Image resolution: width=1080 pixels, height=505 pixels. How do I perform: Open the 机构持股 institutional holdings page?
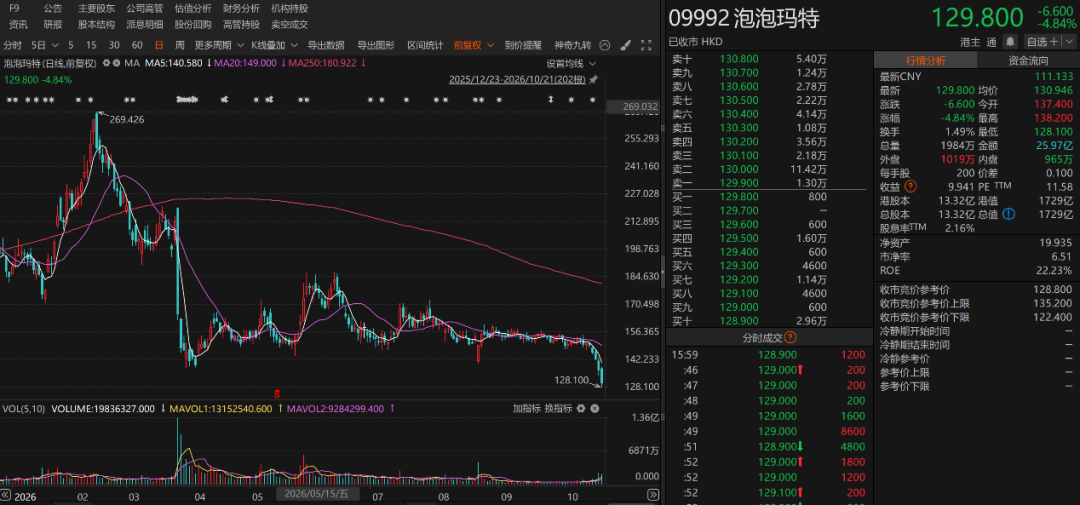(289, 9)
